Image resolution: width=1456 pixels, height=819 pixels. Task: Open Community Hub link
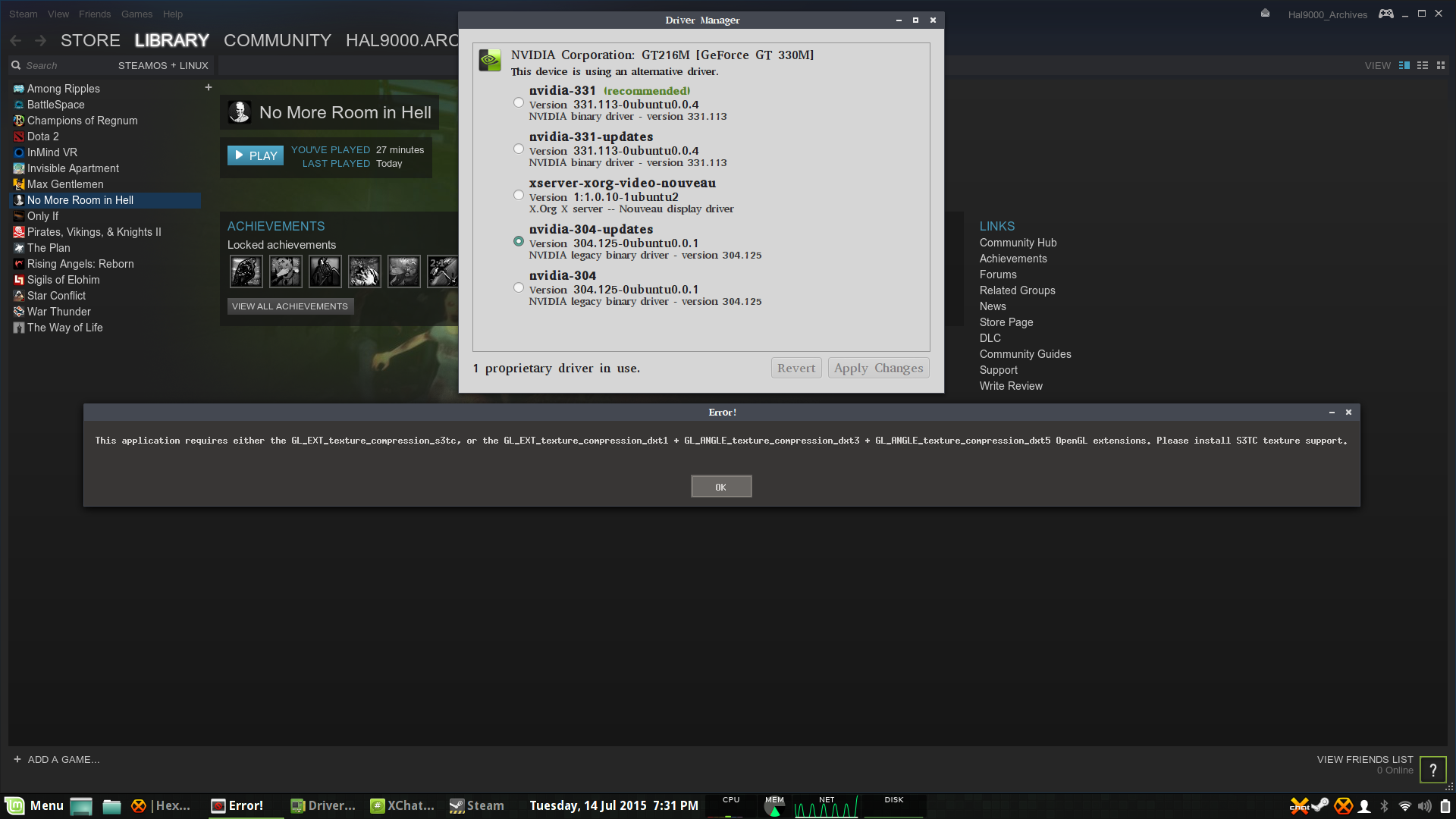[1018, 243]
